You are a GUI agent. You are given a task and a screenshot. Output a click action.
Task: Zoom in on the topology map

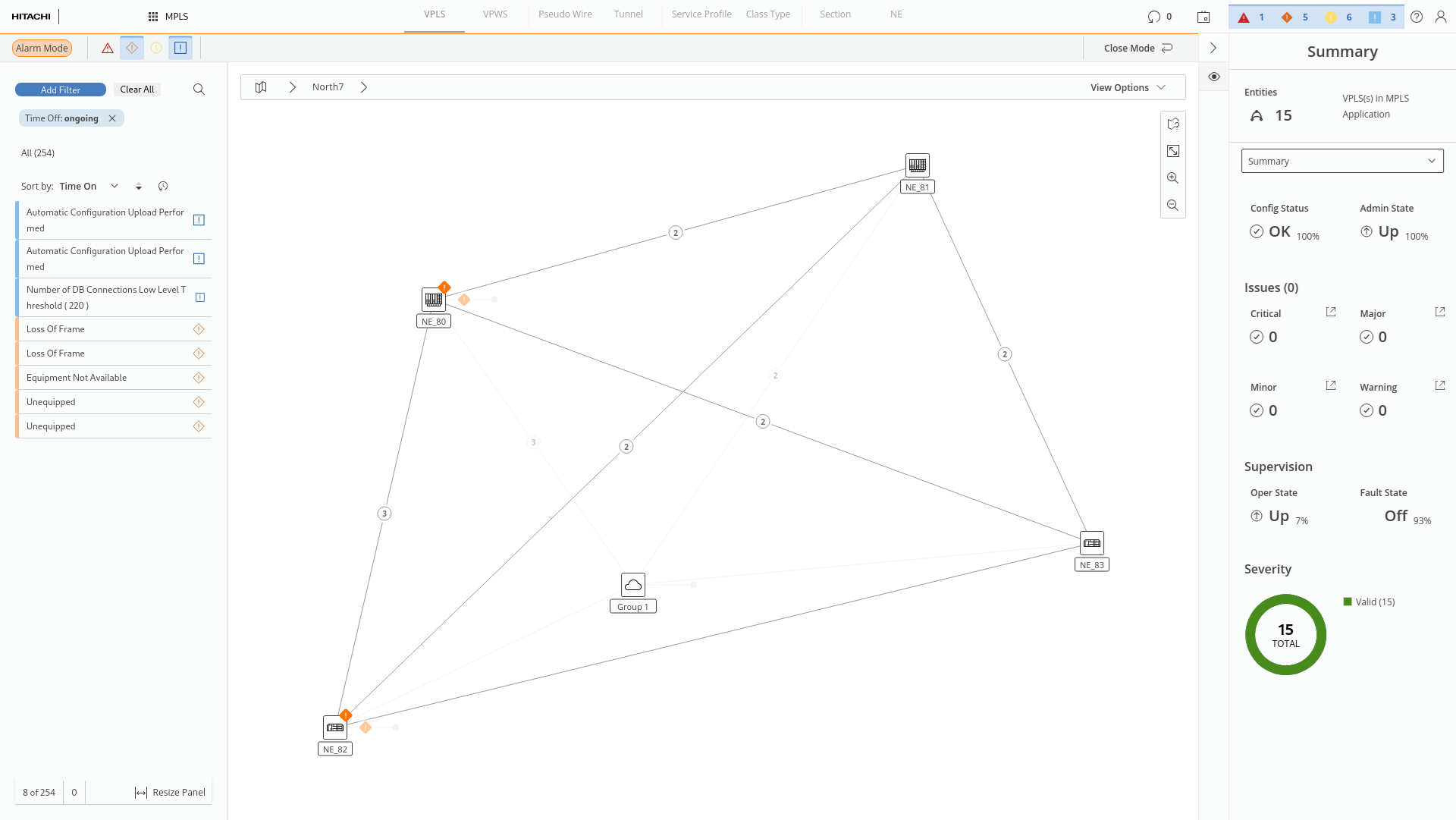coord(1173,178)
